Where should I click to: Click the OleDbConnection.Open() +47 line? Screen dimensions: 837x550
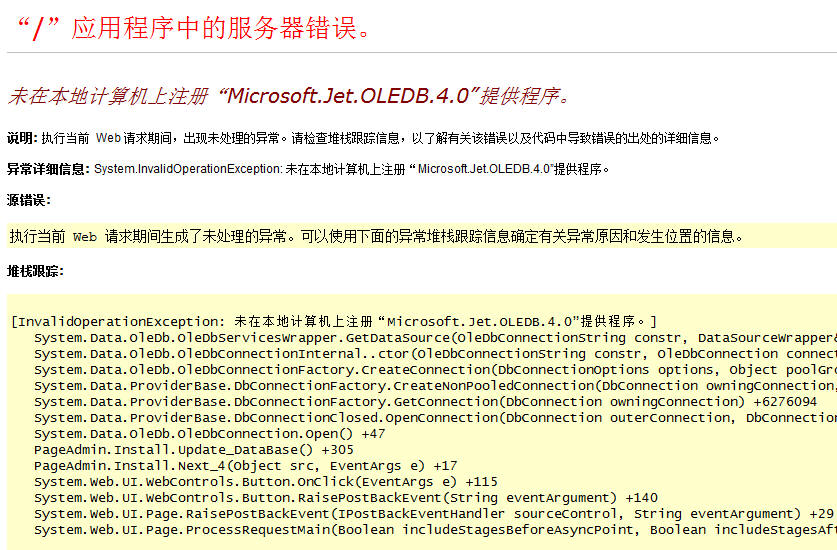209,433
